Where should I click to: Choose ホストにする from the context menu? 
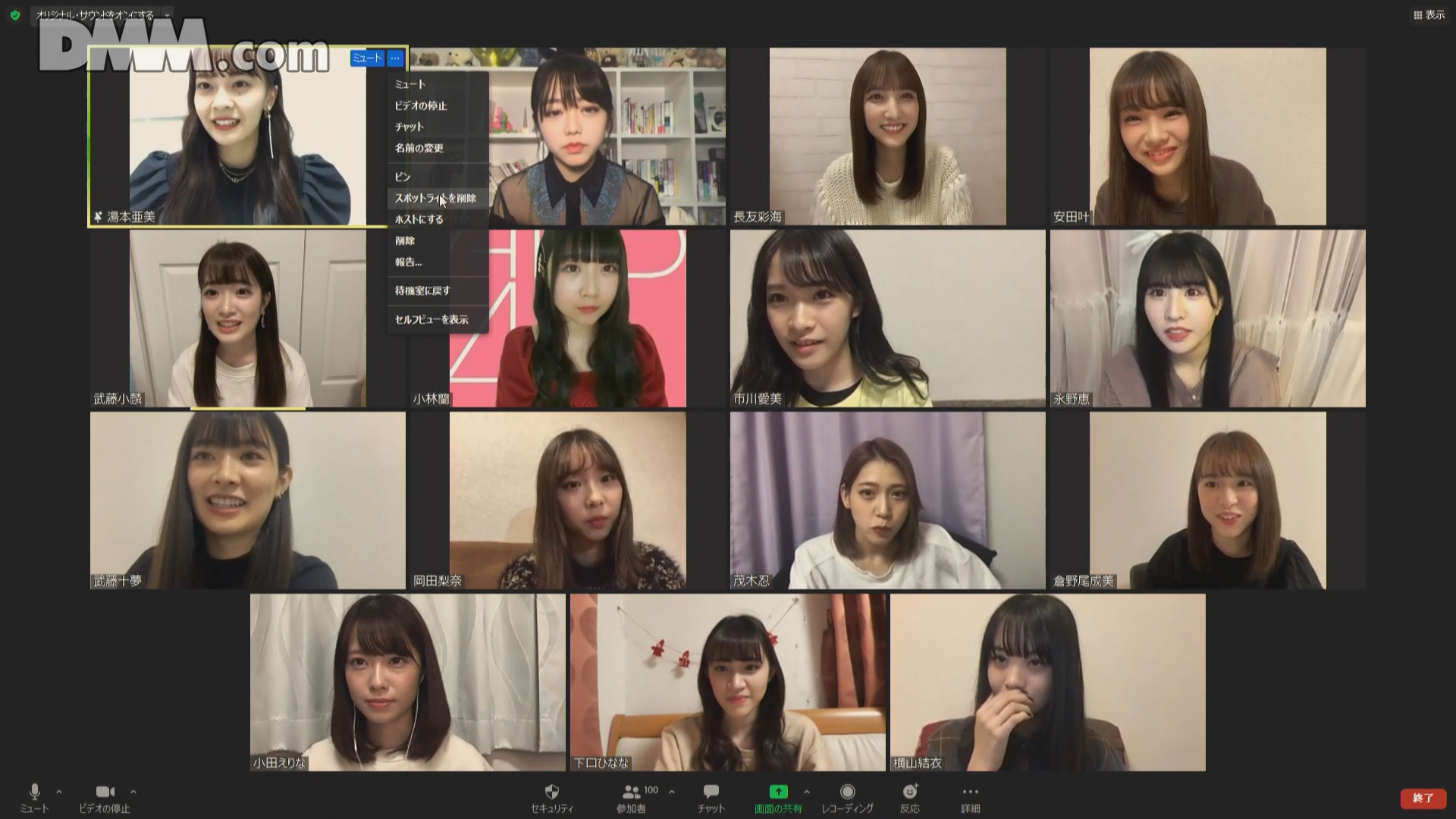click(x=419, y=219)
